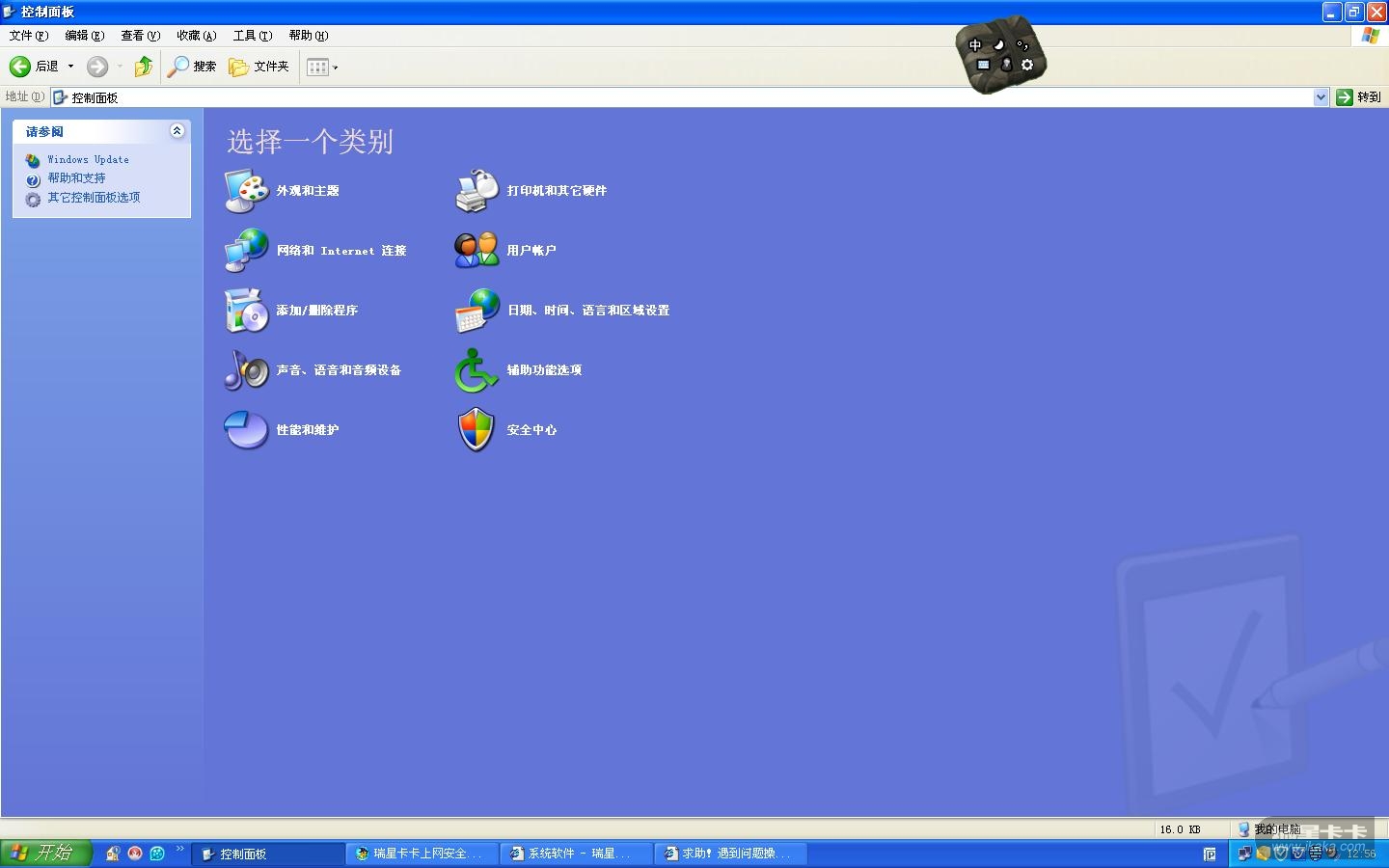1389x868 pixels.
Task: Click the person icon on input widget
Action: pos(1006,65)
